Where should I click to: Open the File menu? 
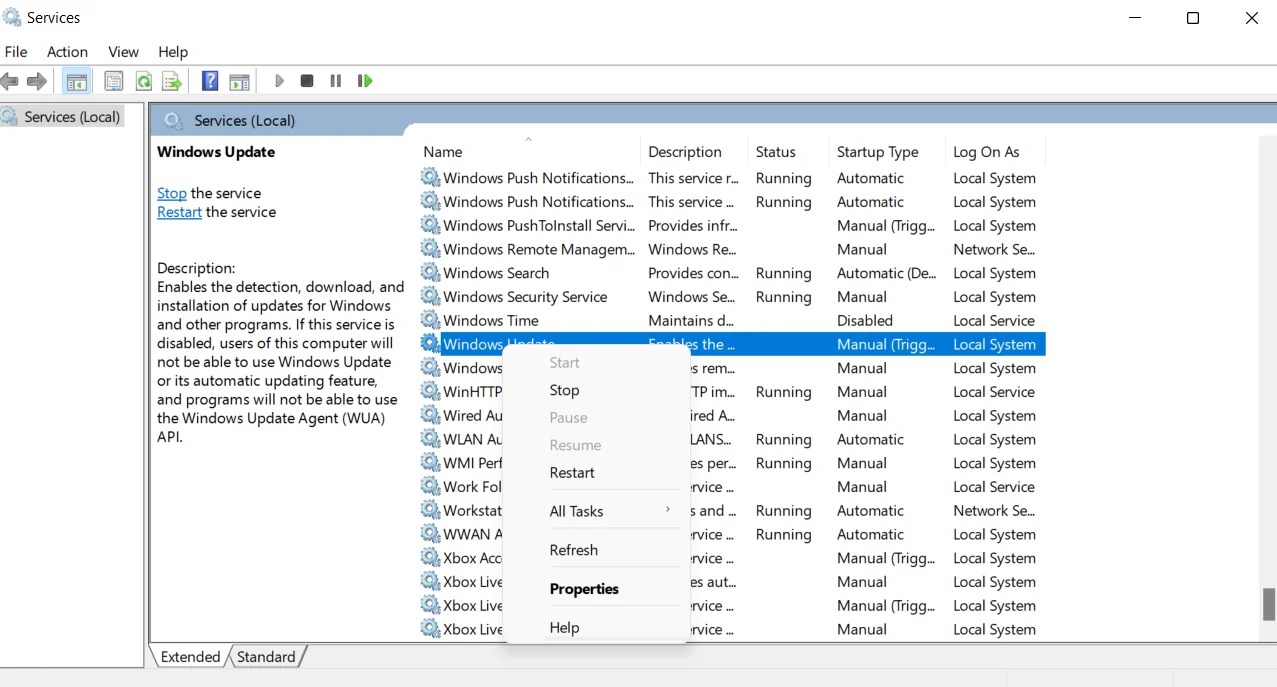pos(16,52)
